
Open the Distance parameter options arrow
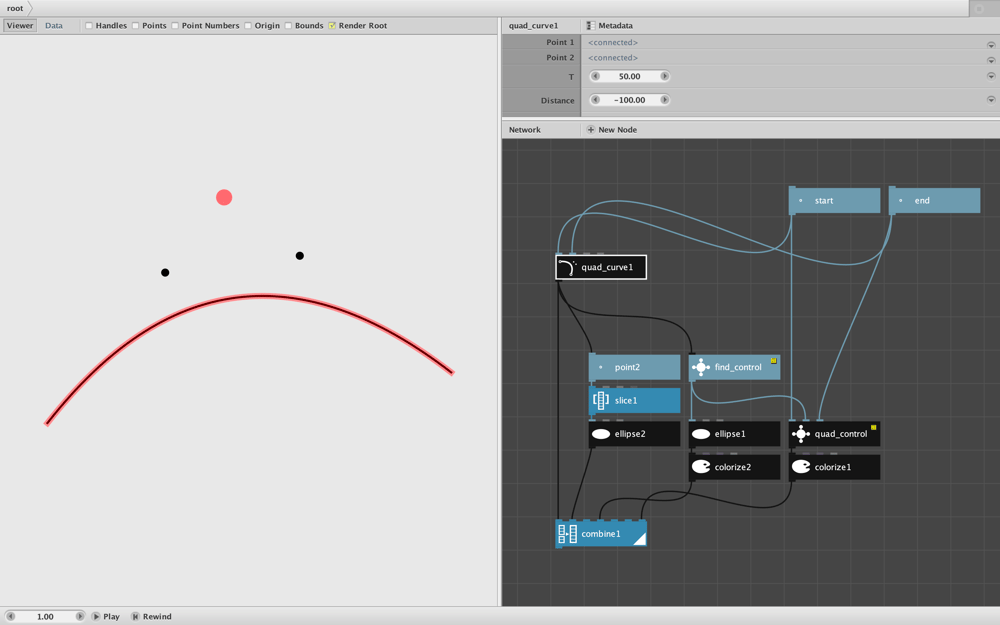pyautogui.click(x=991, y=99)
